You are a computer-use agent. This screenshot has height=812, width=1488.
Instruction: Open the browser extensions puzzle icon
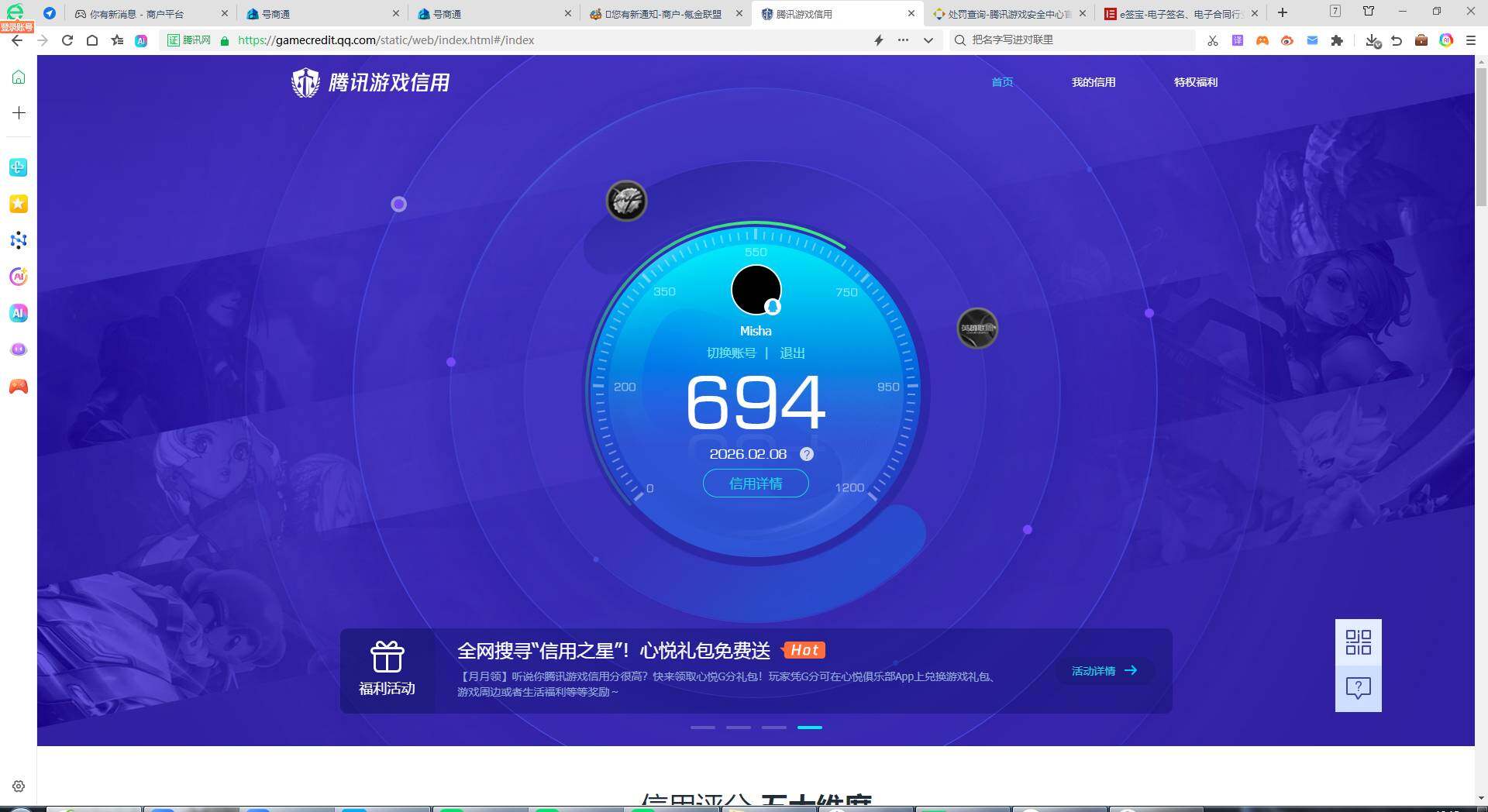pyautogui.click(x=1337, y=40)
